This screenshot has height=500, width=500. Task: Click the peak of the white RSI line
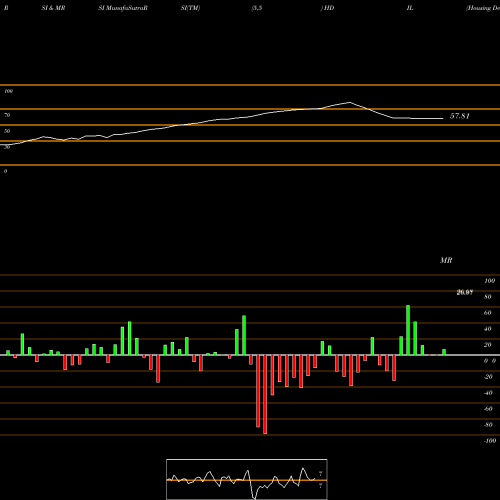point(350,102)
